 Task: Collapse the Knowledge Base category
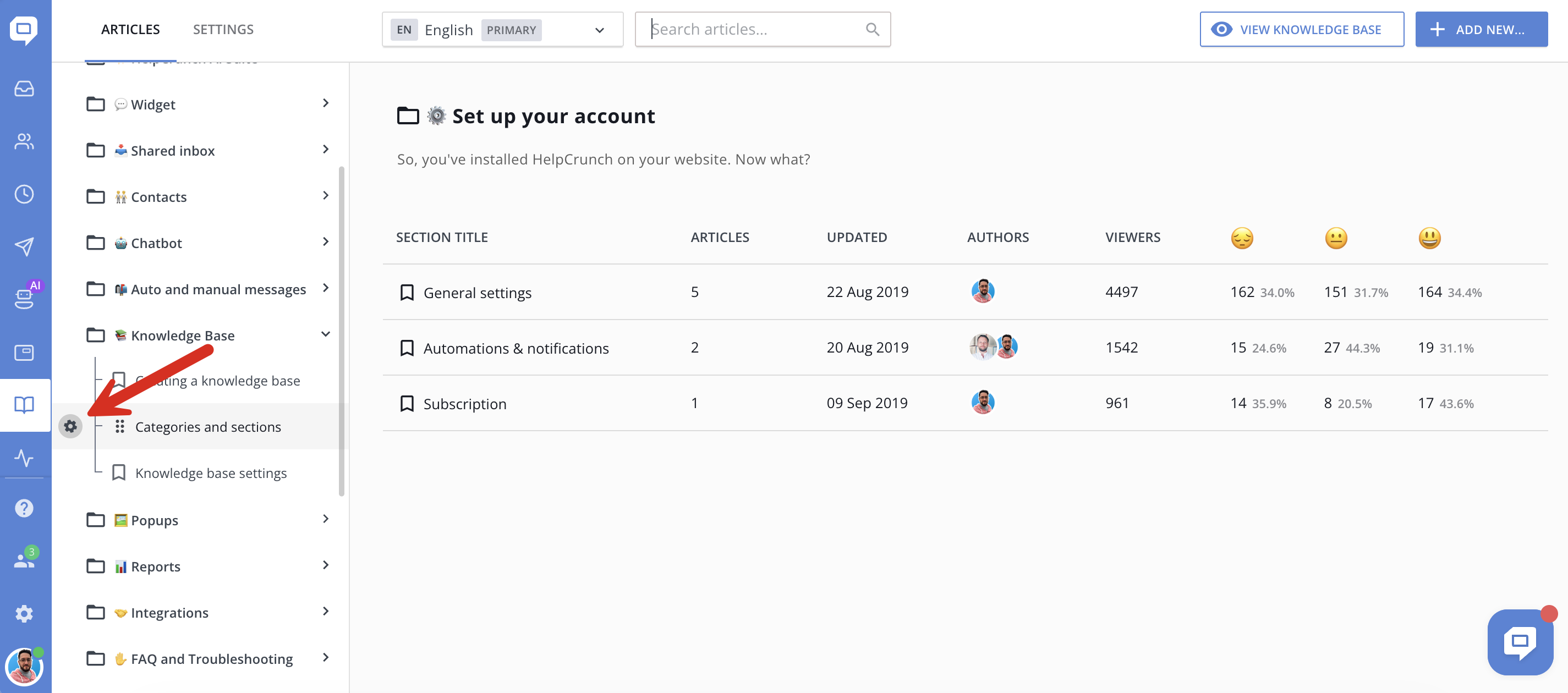pyautogui.click(x=326, y=334)
